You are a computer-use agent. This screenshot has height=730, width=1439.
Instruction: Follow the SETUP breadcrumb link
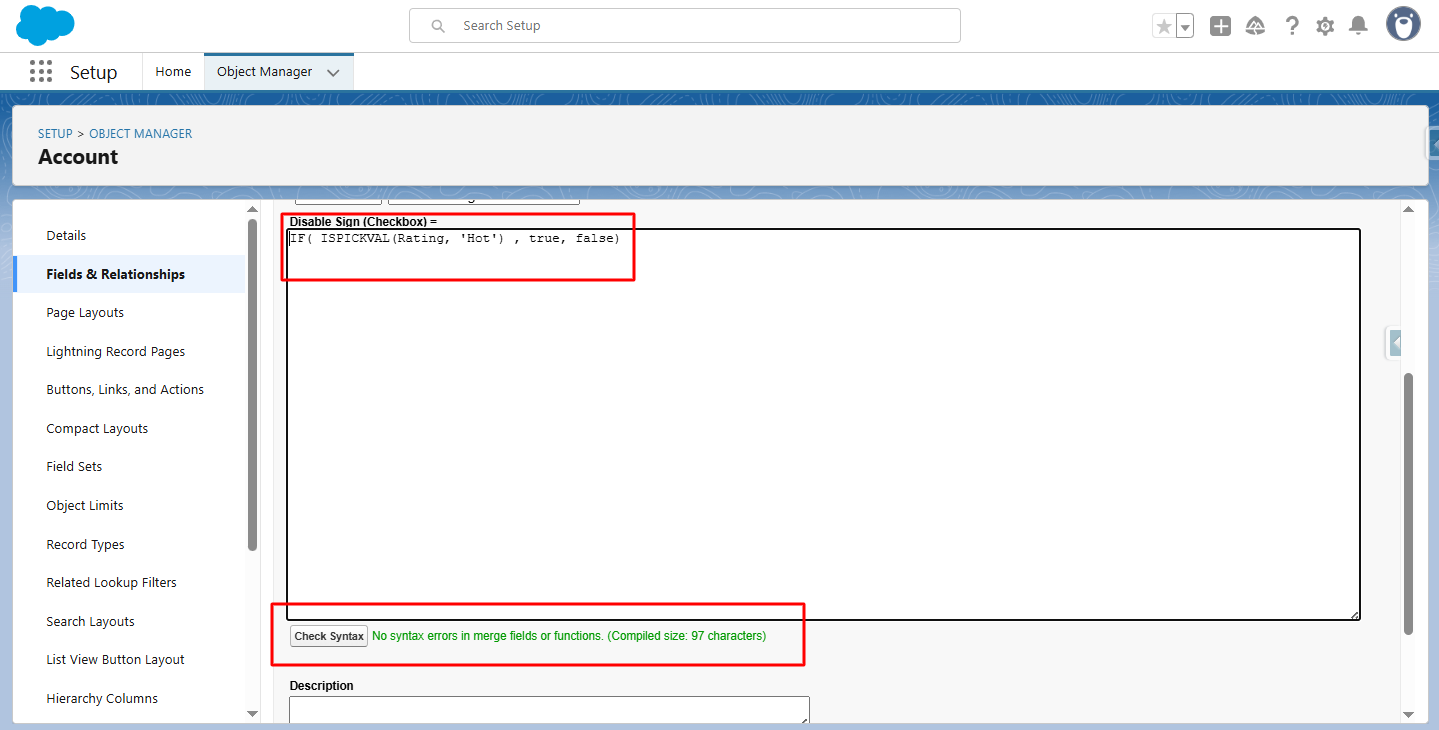[x=55, y=134]
